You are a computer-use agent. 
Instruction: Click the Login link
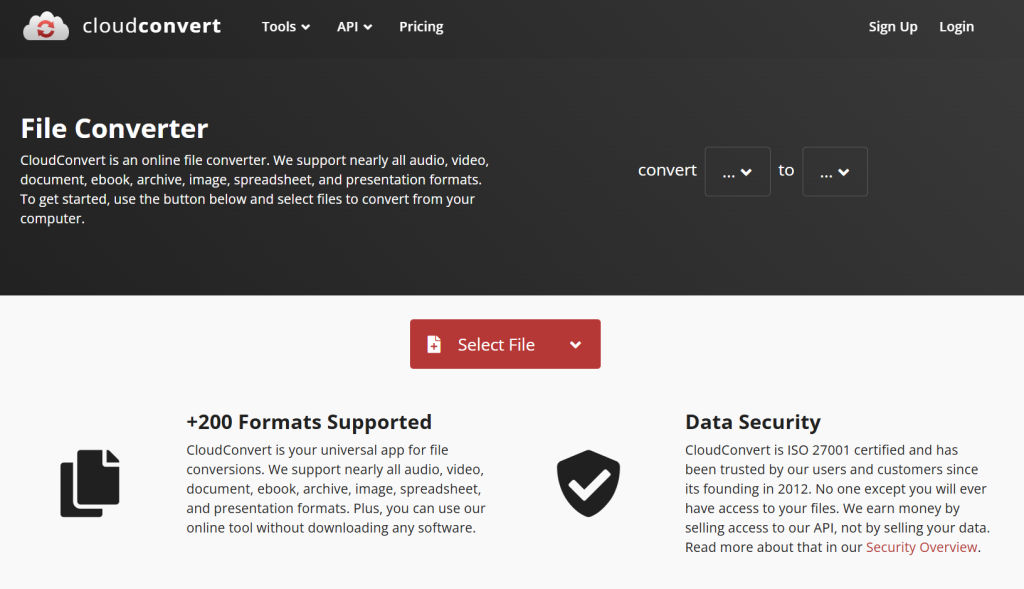pyautogui.click(x=956, y=27)
